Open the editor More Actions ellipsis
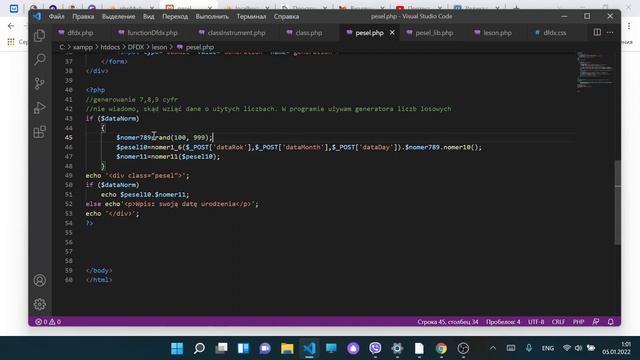This screenshot has width=640, height=360. 610,32
